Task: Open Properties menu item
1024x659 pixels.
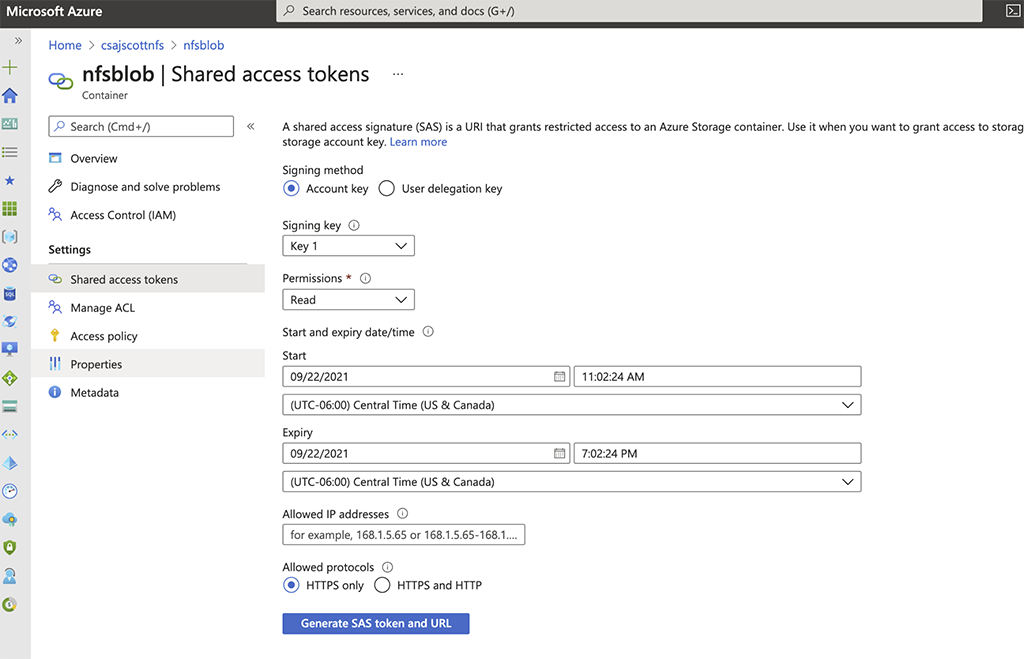Action: coord(148,364)
